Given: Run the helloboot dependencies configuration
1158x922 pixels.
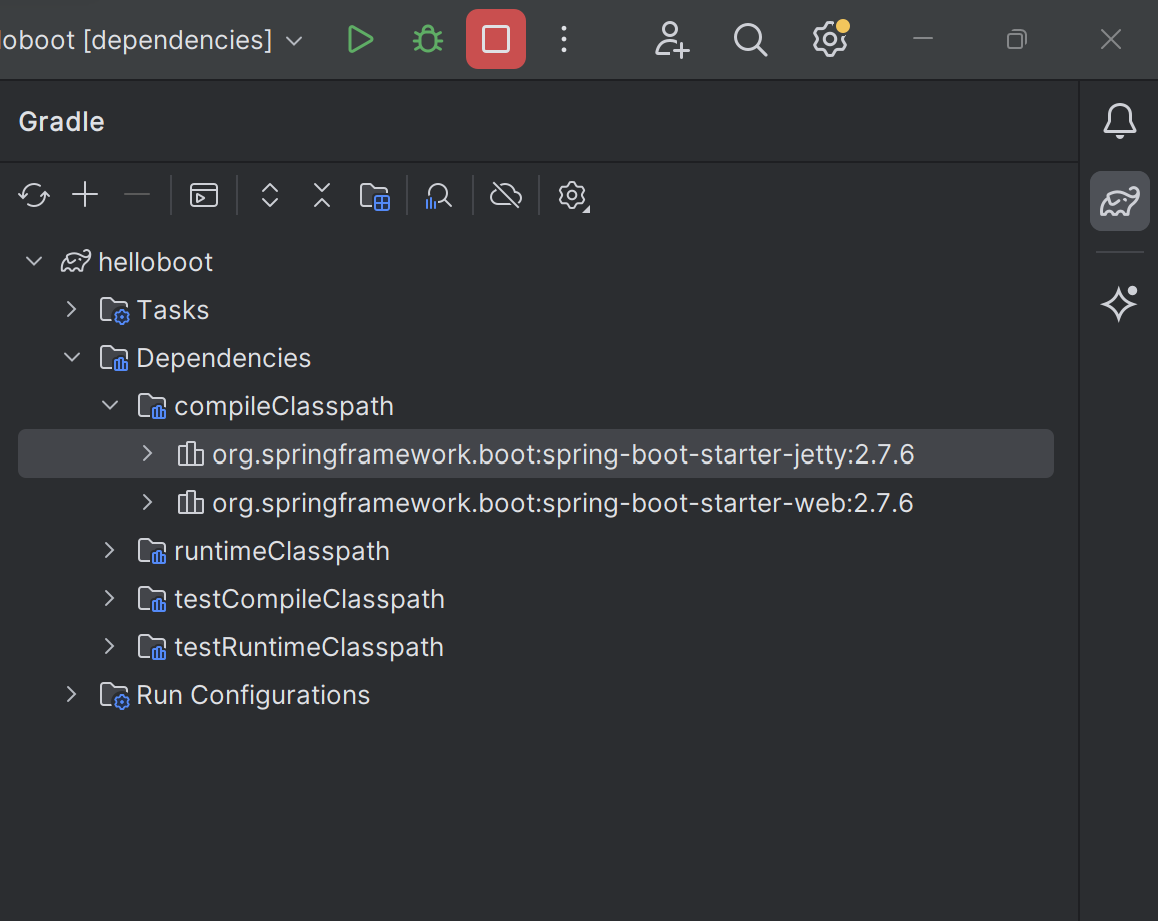Looking at the screenshot, I should [360, 39].
